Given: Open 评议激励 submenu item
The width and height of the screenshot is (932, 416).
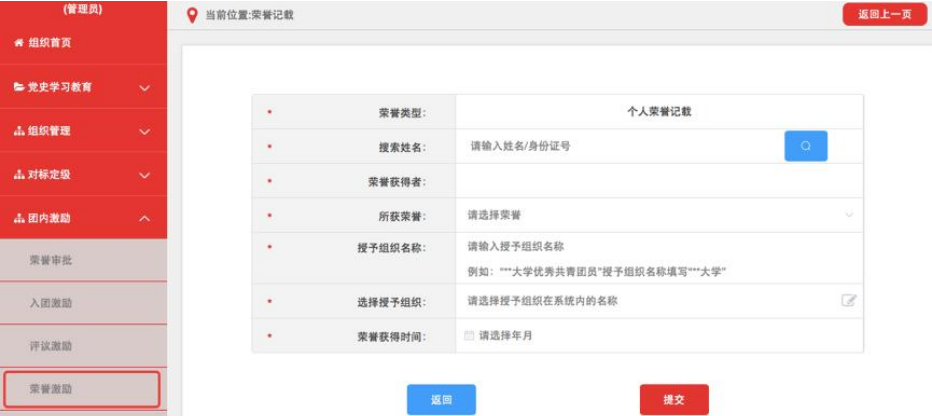Looking at the screenshot, I should [x=50, y=346].
